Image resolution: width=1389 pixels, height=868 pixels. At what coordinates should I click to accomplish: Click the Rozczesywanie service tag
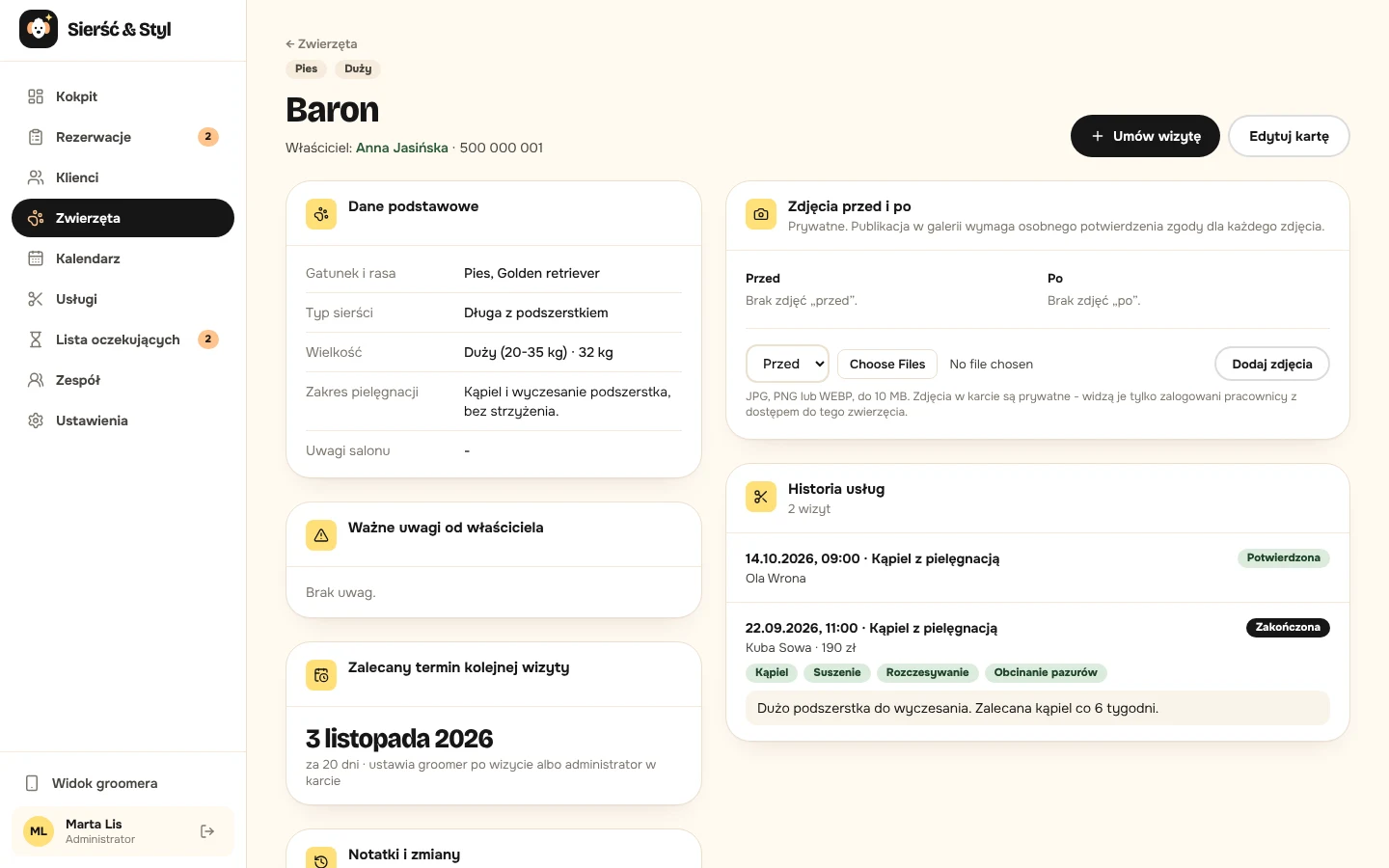[928, 672]
